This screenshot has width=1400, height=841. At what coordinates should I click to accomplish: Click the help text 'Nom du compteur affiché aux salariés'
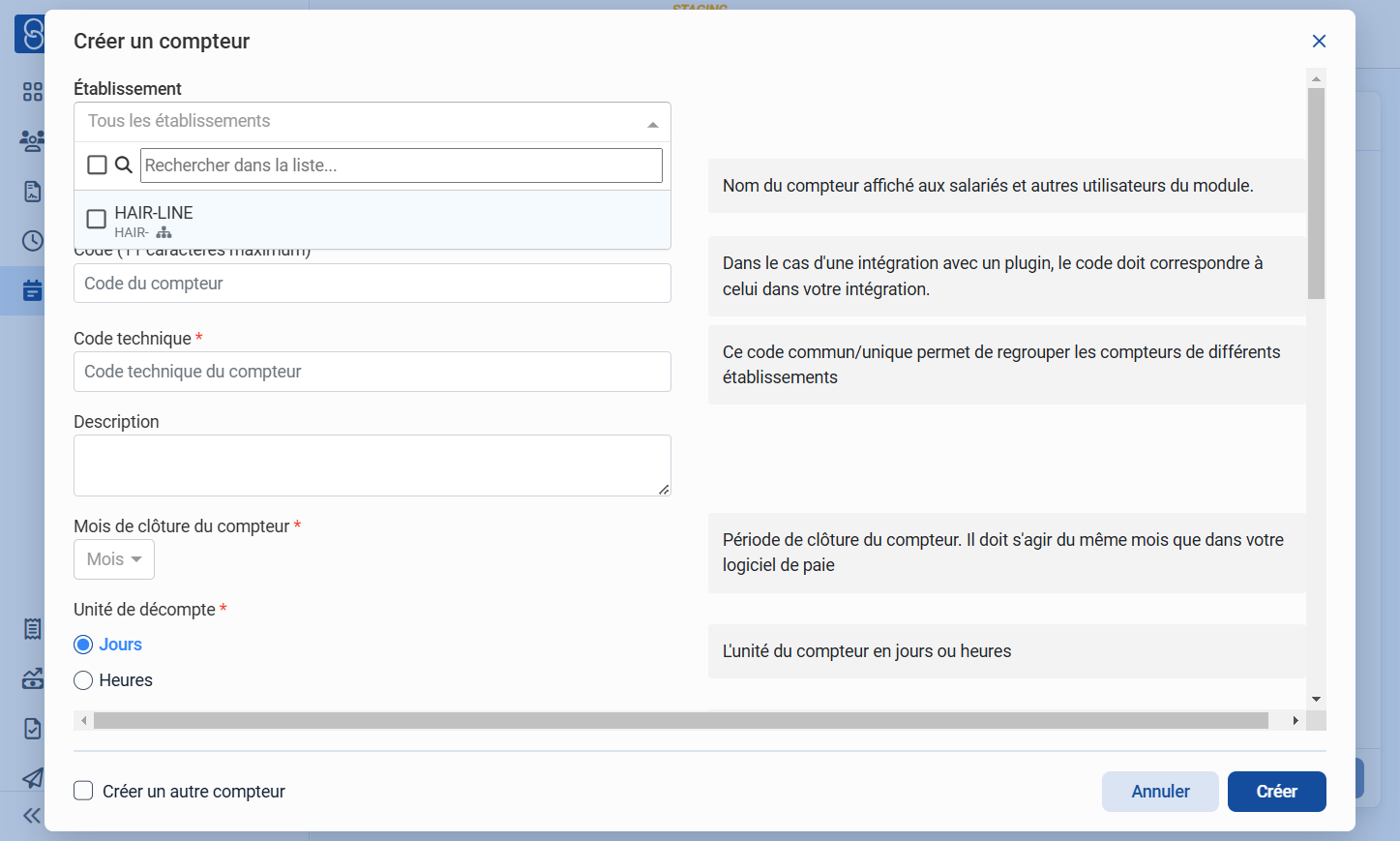(x=988, y=186)
